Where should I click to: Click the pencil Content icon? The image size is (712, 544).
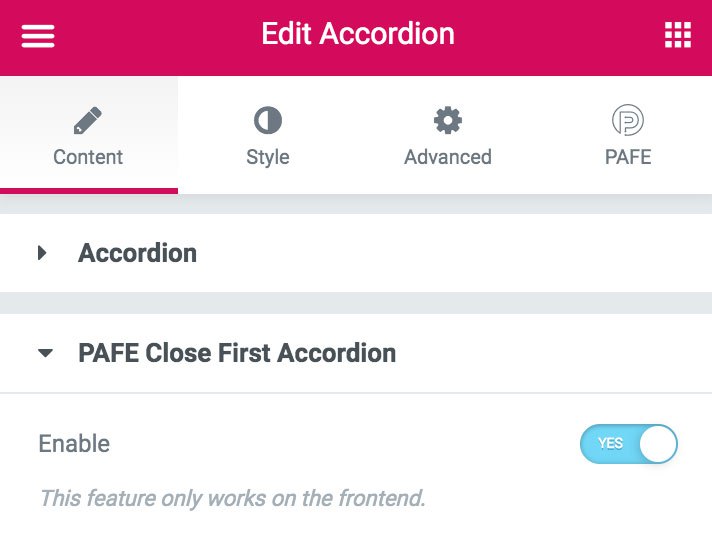coord(88,120)
